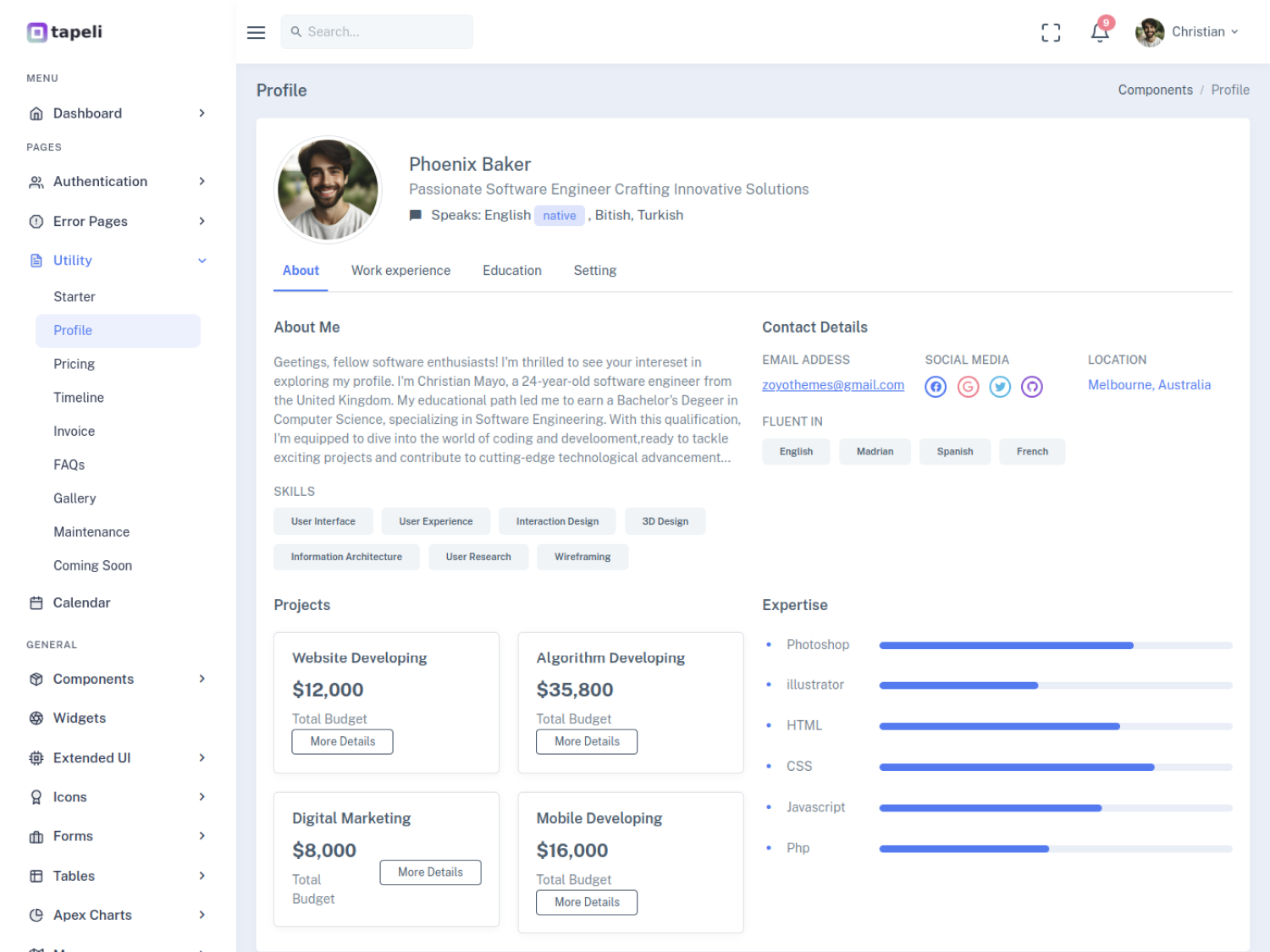Open the notifications bell
Image resolution: width=1270 pixels, height=952 pixels.
[1100, 32]
